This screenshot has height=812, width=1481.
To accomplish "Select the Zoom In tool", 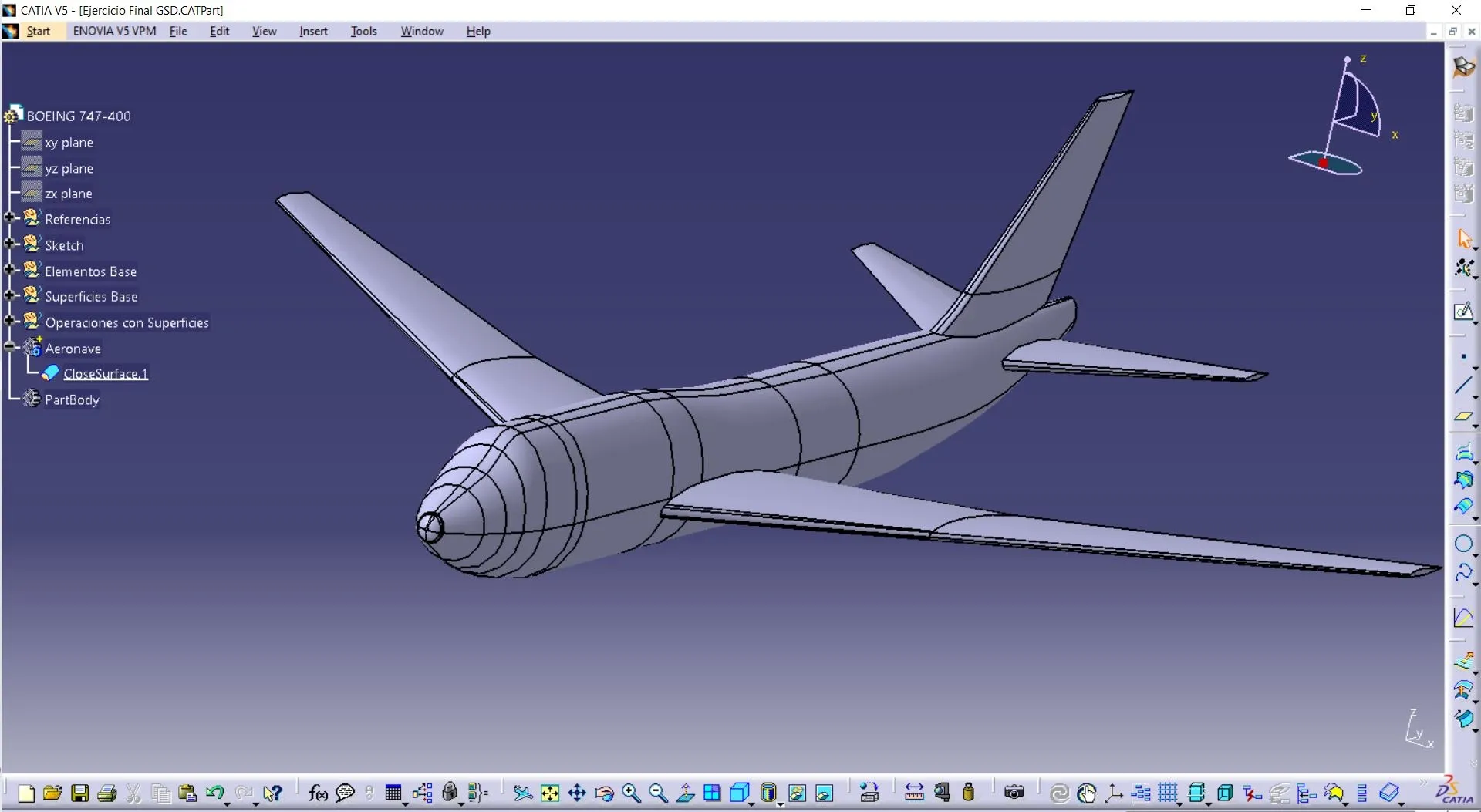I will point(631,793).
